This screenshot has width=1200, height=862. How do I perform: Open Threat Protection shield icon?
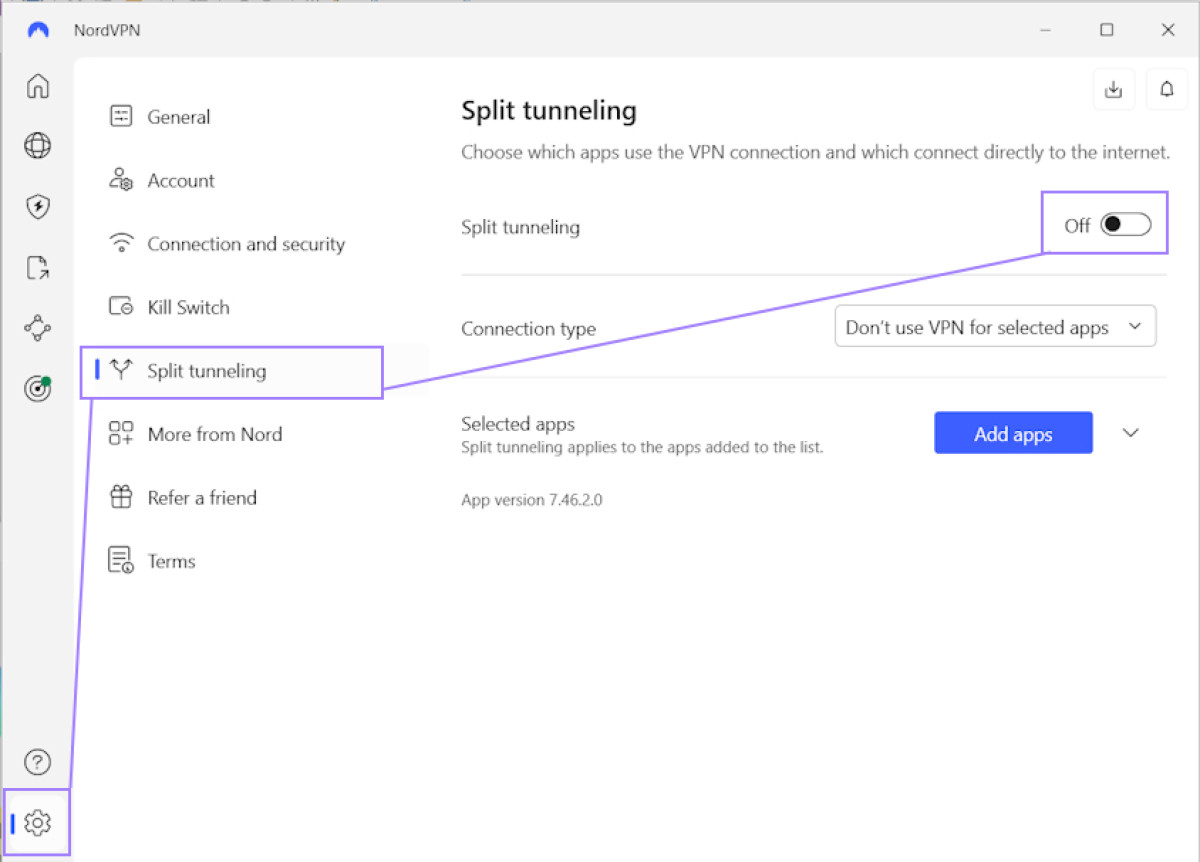coord(37,207)
